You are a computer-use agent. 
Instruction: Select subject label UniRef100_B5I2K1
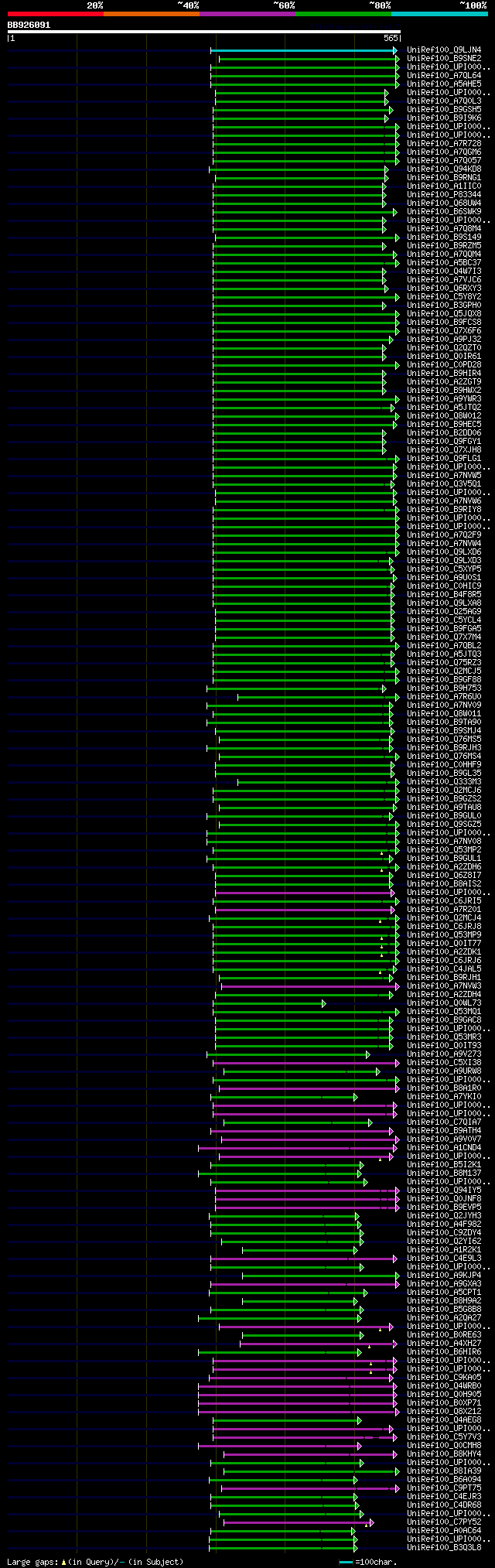click(x=444, y=1165)
